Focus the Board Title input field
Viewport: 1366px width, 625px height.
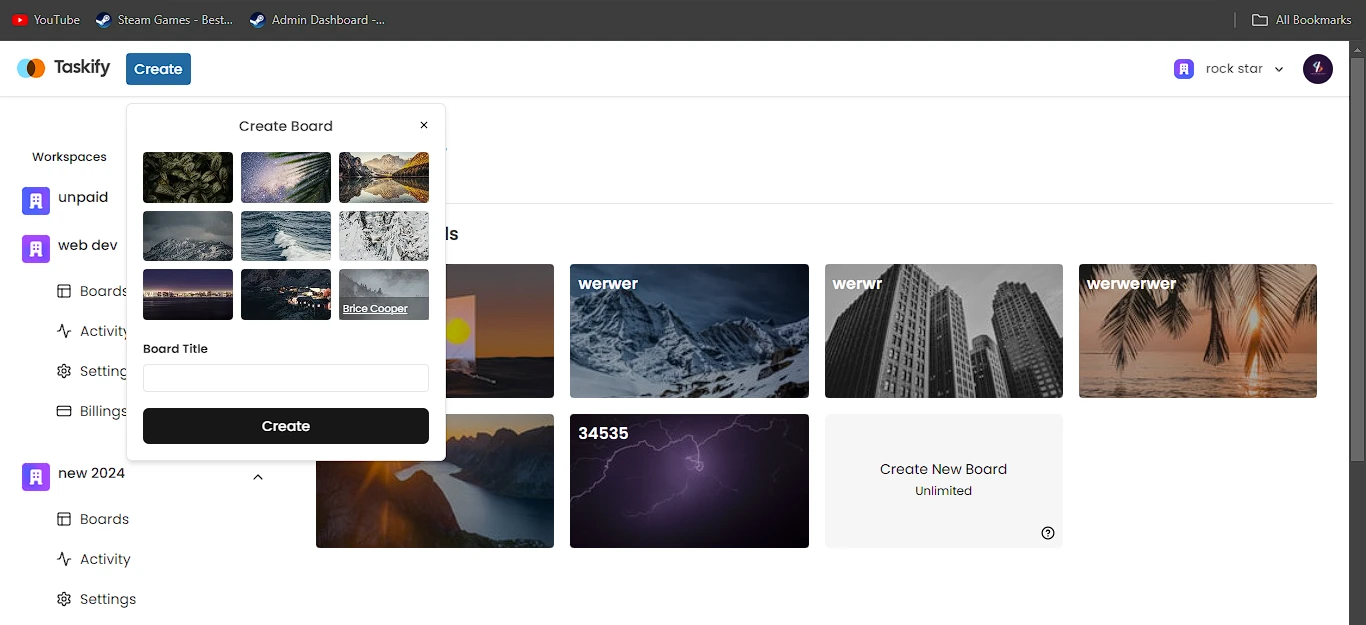tap(286, 378)
